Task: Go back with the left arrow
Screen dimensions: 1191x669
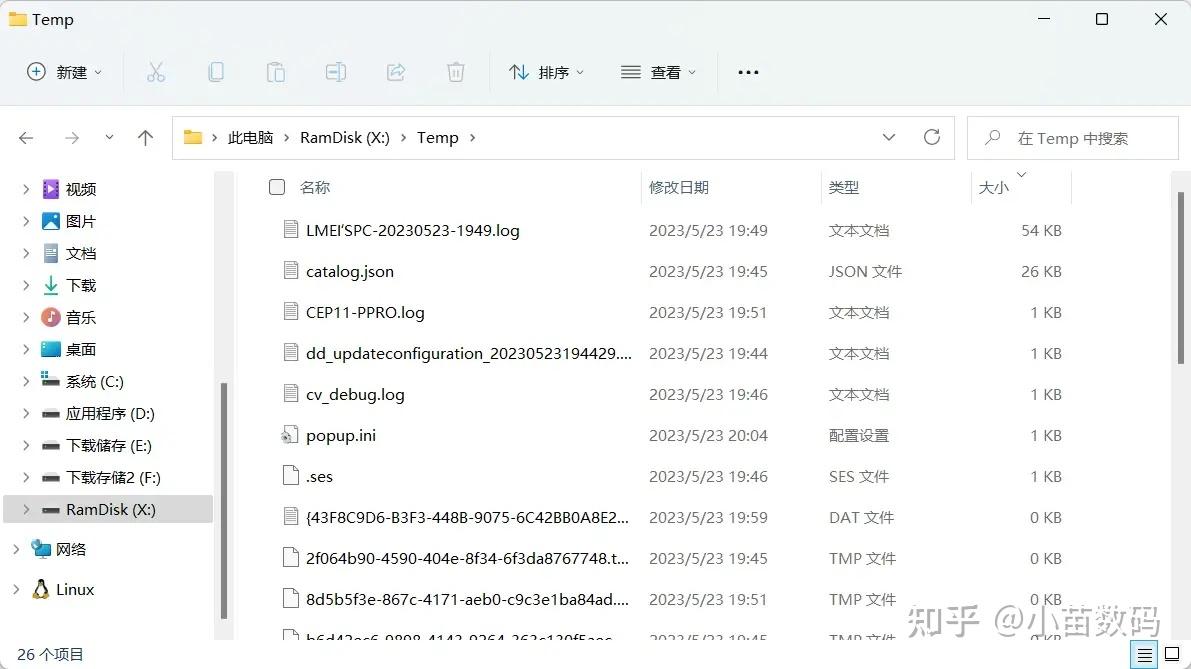Action: click(x=27, y=137)
